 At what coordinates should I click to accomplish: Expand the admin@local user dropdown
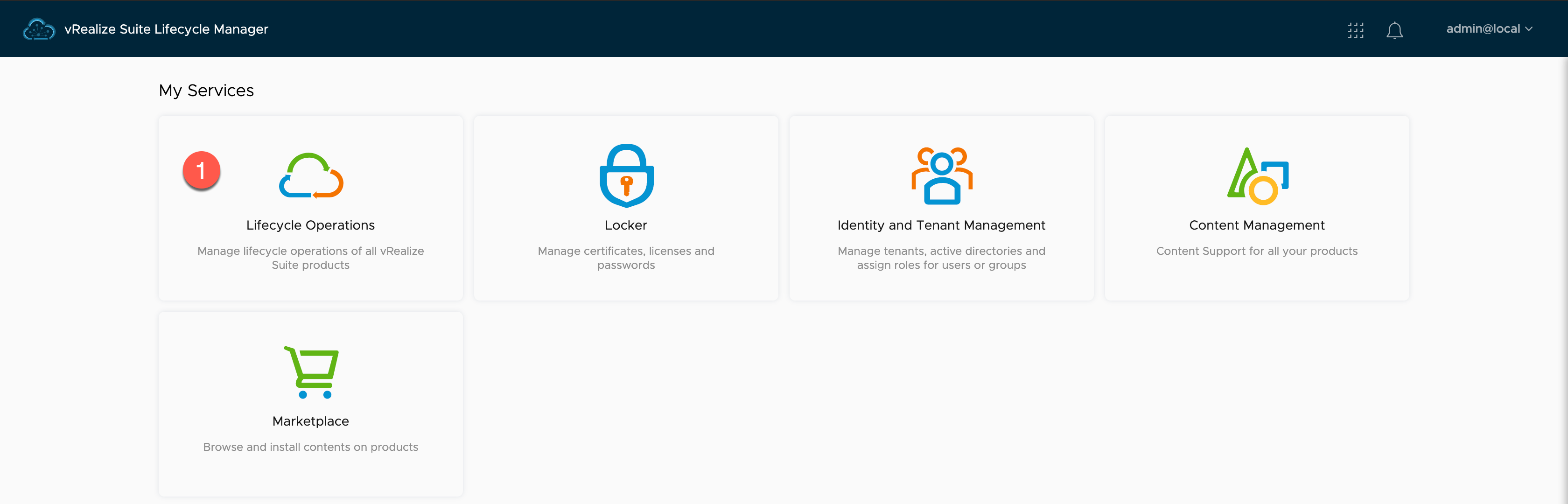(1489, 28)
